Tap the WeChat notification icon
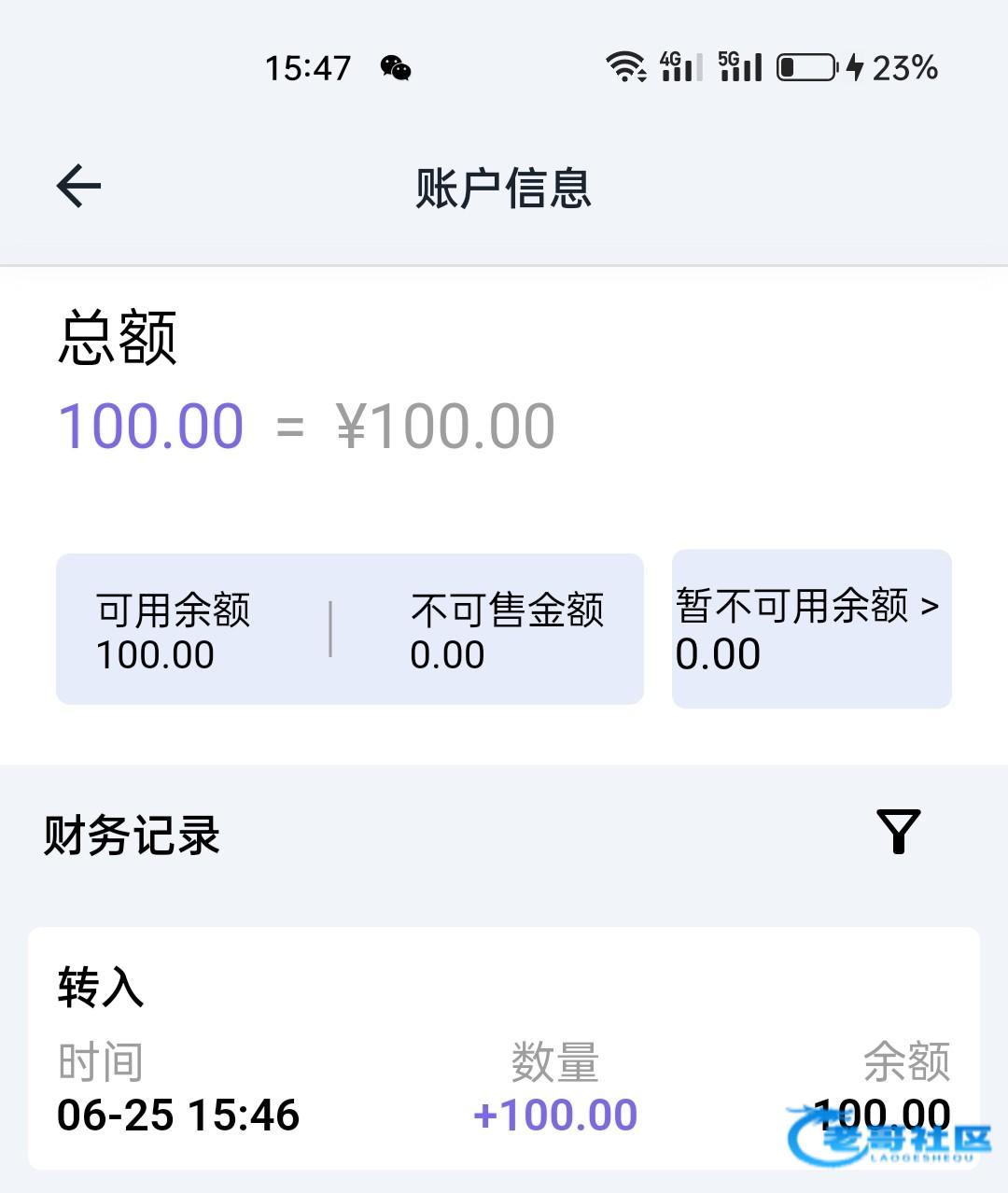 (x=396, y=68)
